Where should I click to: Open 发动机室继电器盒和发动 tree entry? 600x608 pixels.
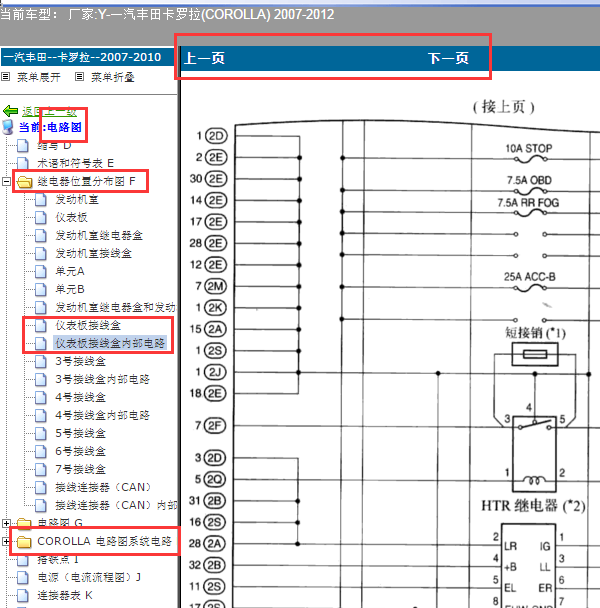(115, 307)
